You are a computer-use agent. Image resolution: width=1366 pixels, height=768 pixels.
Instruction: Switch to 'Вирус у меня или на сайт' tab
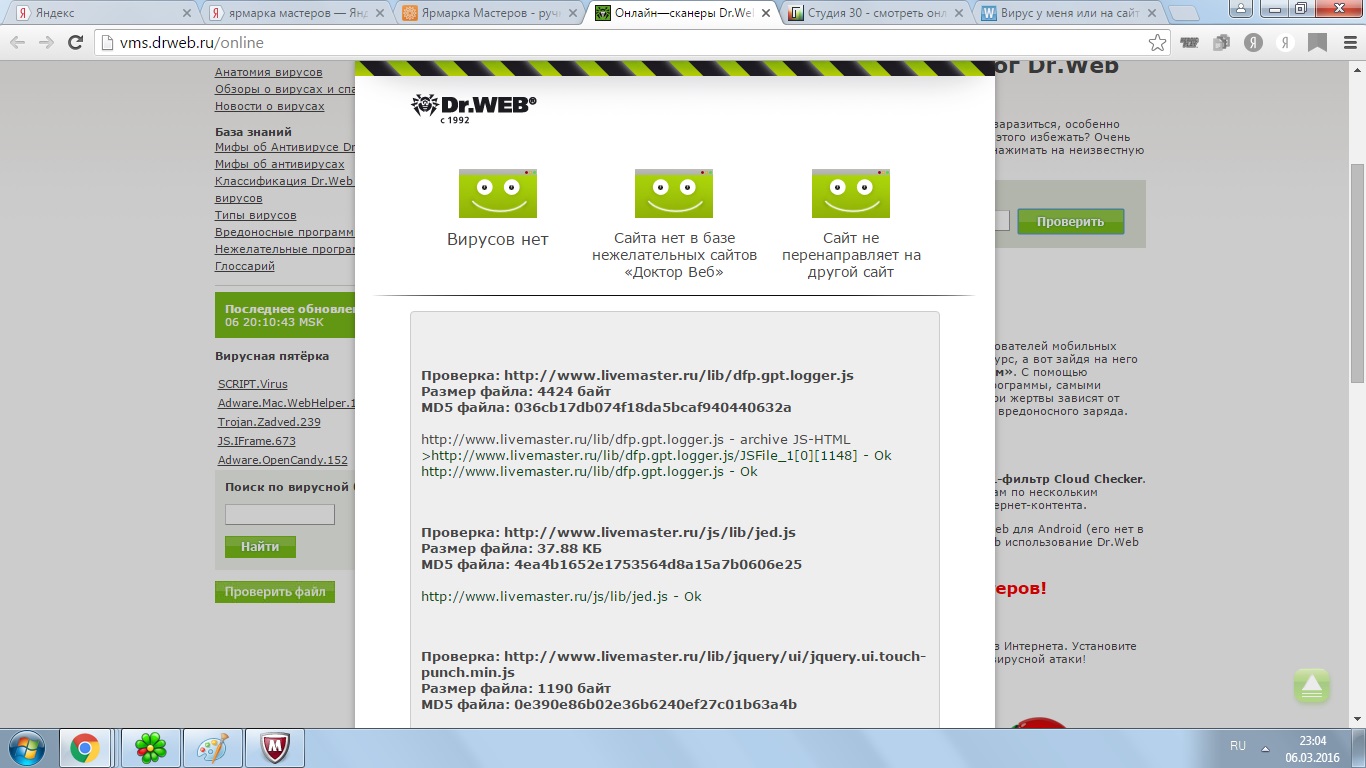1067,14
